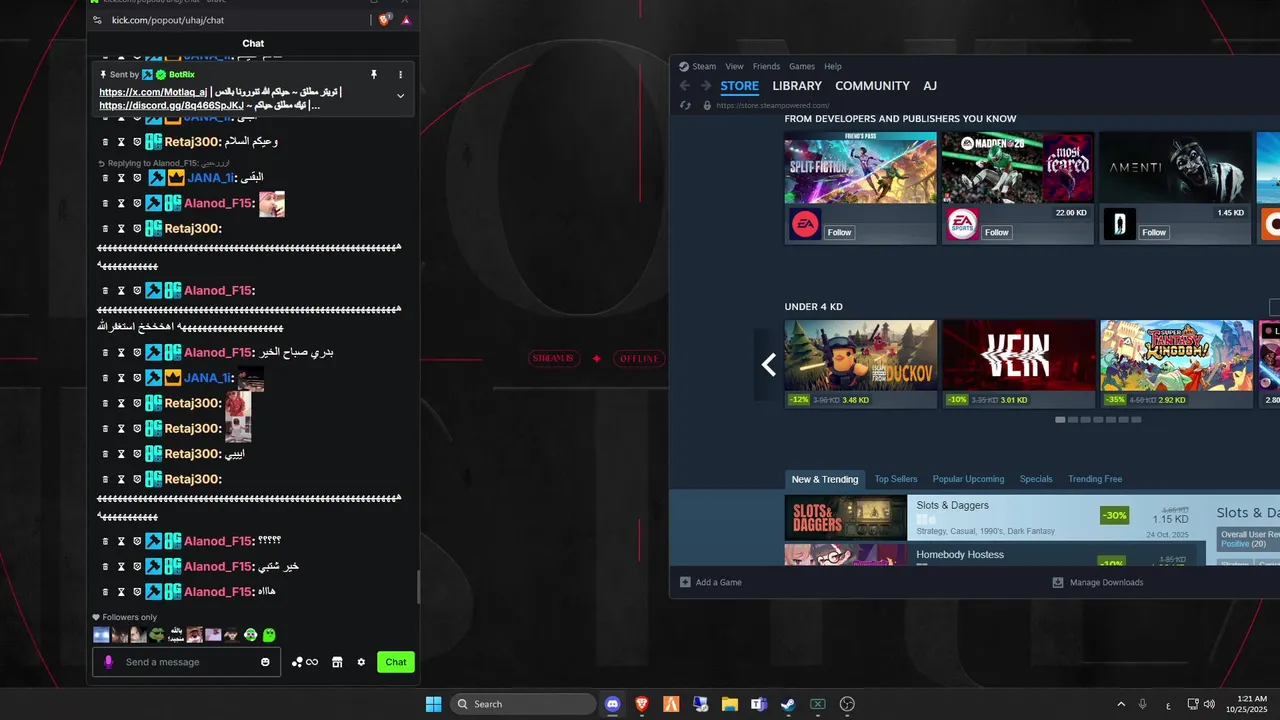Viewport: 1280px width, 720px height.
Task: Pick the green Pepe frog emote
Action: (157, 635)
